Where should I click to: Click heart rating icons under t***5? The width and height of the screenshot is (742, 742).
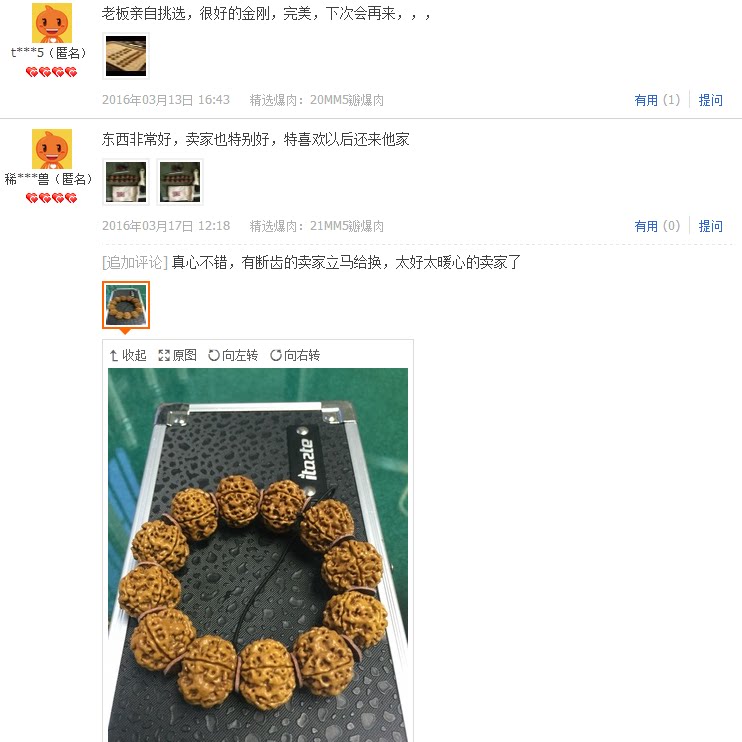(x=52, y=72)
